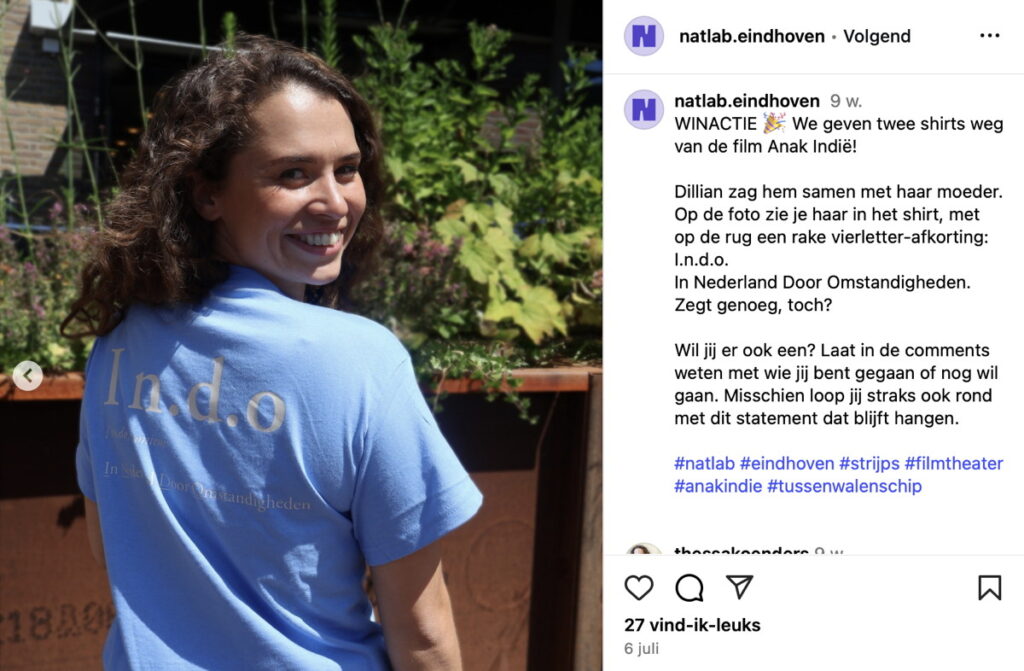This screenshot has width=1024, height=671.
Task: Open natlab.eindhoven username in the caption
Action: click(746, 101)
